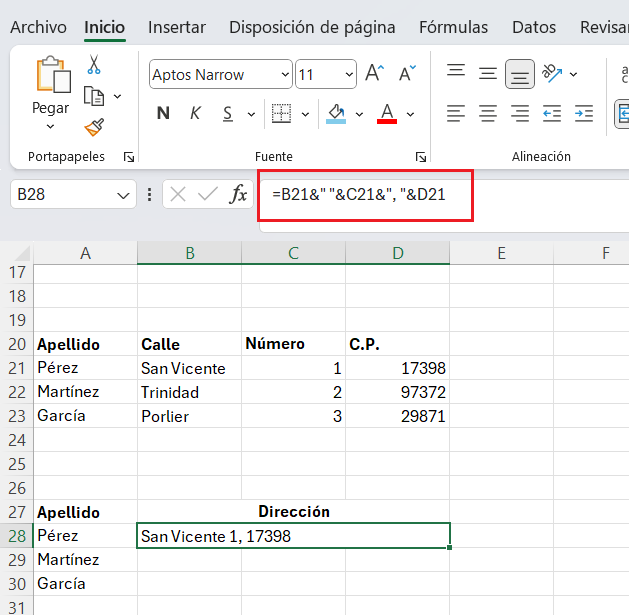Expand underline style dropdown arrow
Screen dimensions: 629x615
(x=252, y=115)
